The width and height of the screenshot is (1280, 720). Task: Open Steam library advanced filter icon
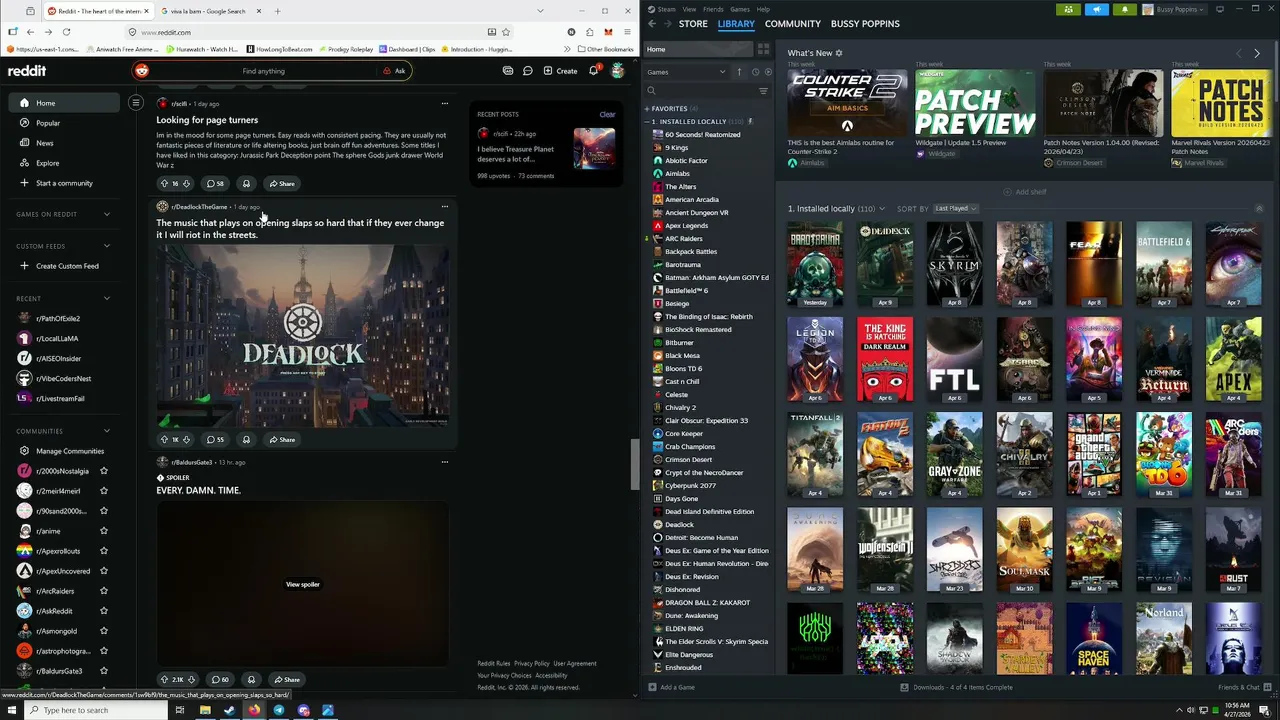tap(763, 91)
